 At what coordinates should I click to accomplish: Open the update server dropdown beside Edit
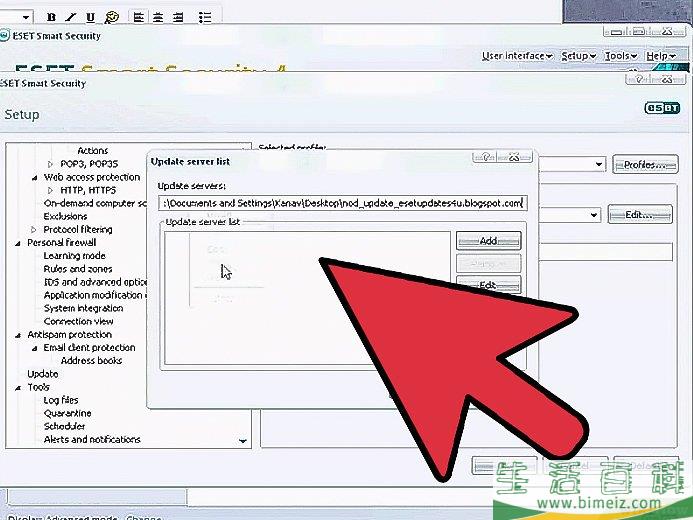click(x=594, y=215)
